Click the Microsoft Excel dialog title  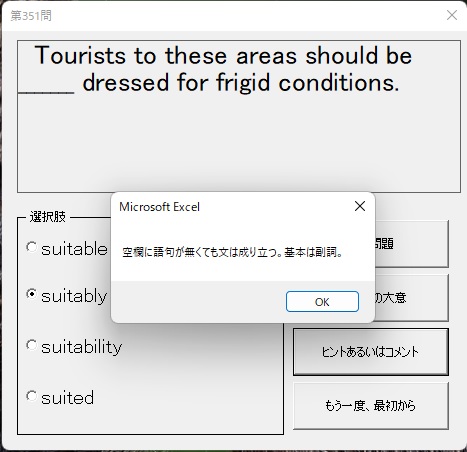pos(159,207)
